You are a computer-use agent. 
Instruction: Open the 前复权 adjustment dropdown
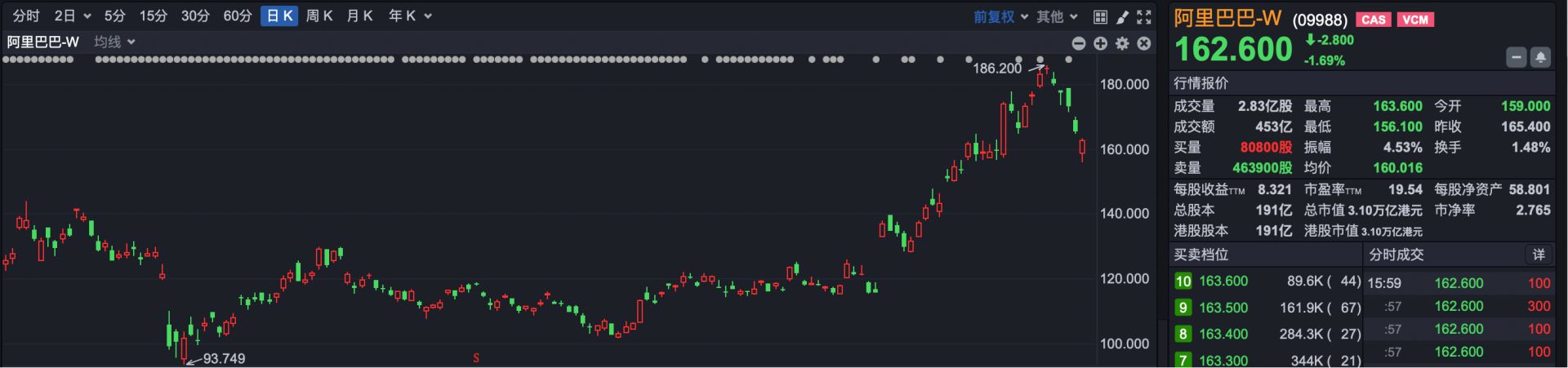pos(1000,16)
